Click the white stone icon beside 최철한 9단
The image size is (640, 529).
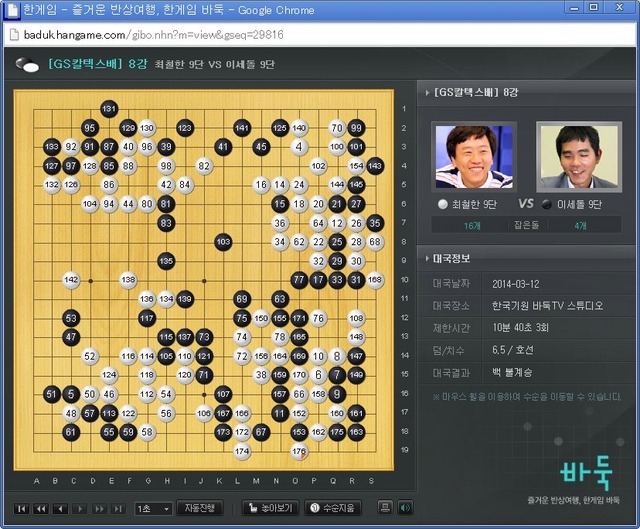443,204
